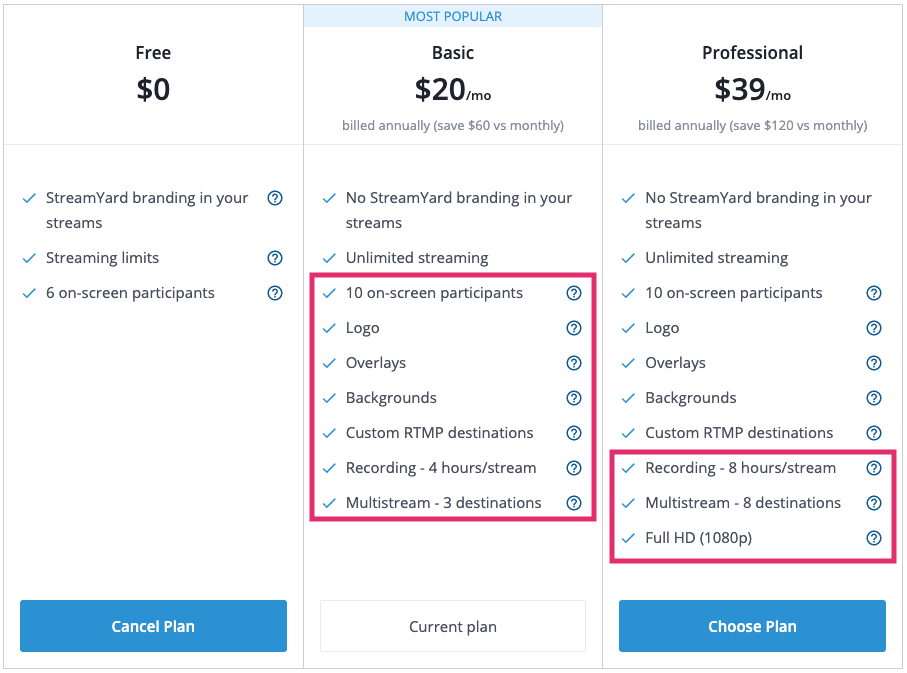Click the Current plan button under Basic

pos(453,626)
